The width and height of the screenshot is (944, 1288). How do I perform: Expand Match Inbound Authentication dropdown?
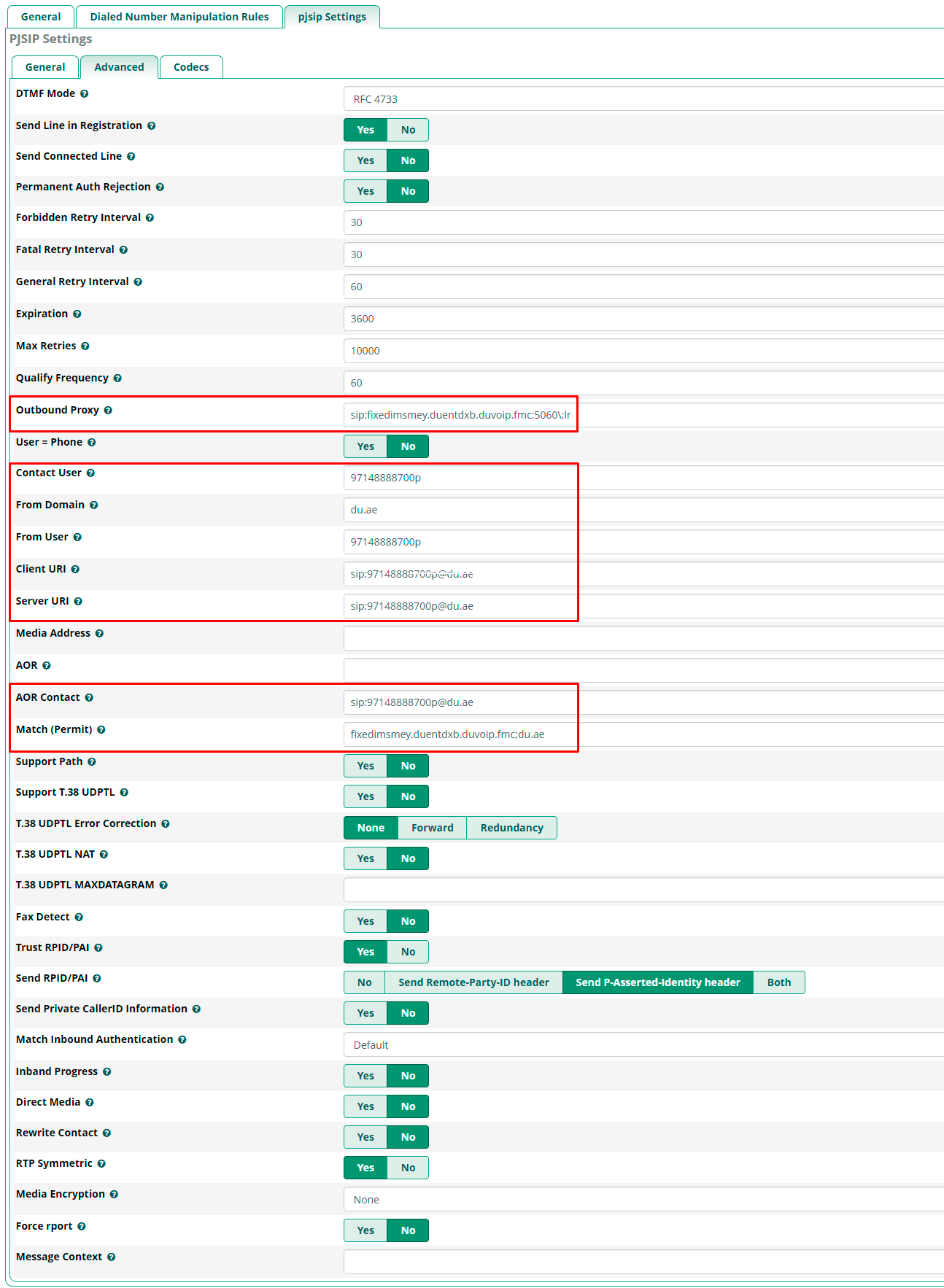pos(642,1045)
